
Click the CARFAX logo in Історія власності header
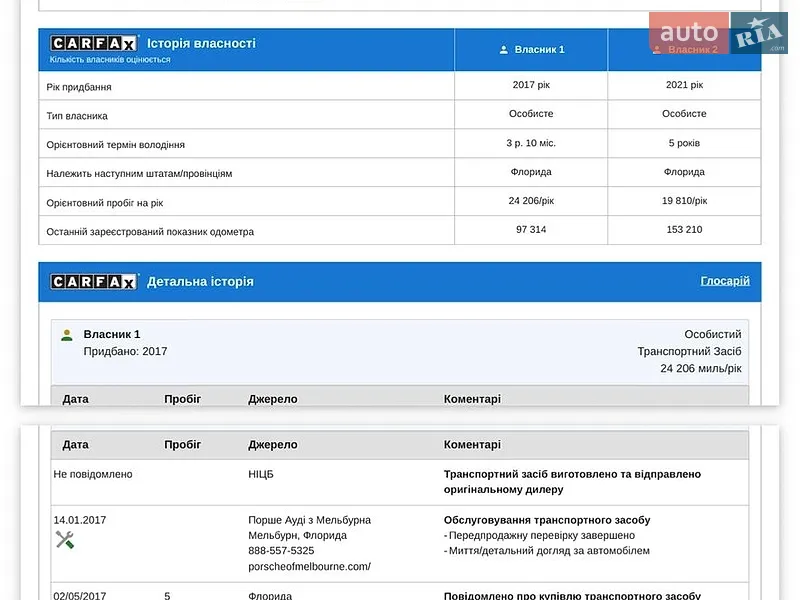pyautogui.click(x=94, y=43)
